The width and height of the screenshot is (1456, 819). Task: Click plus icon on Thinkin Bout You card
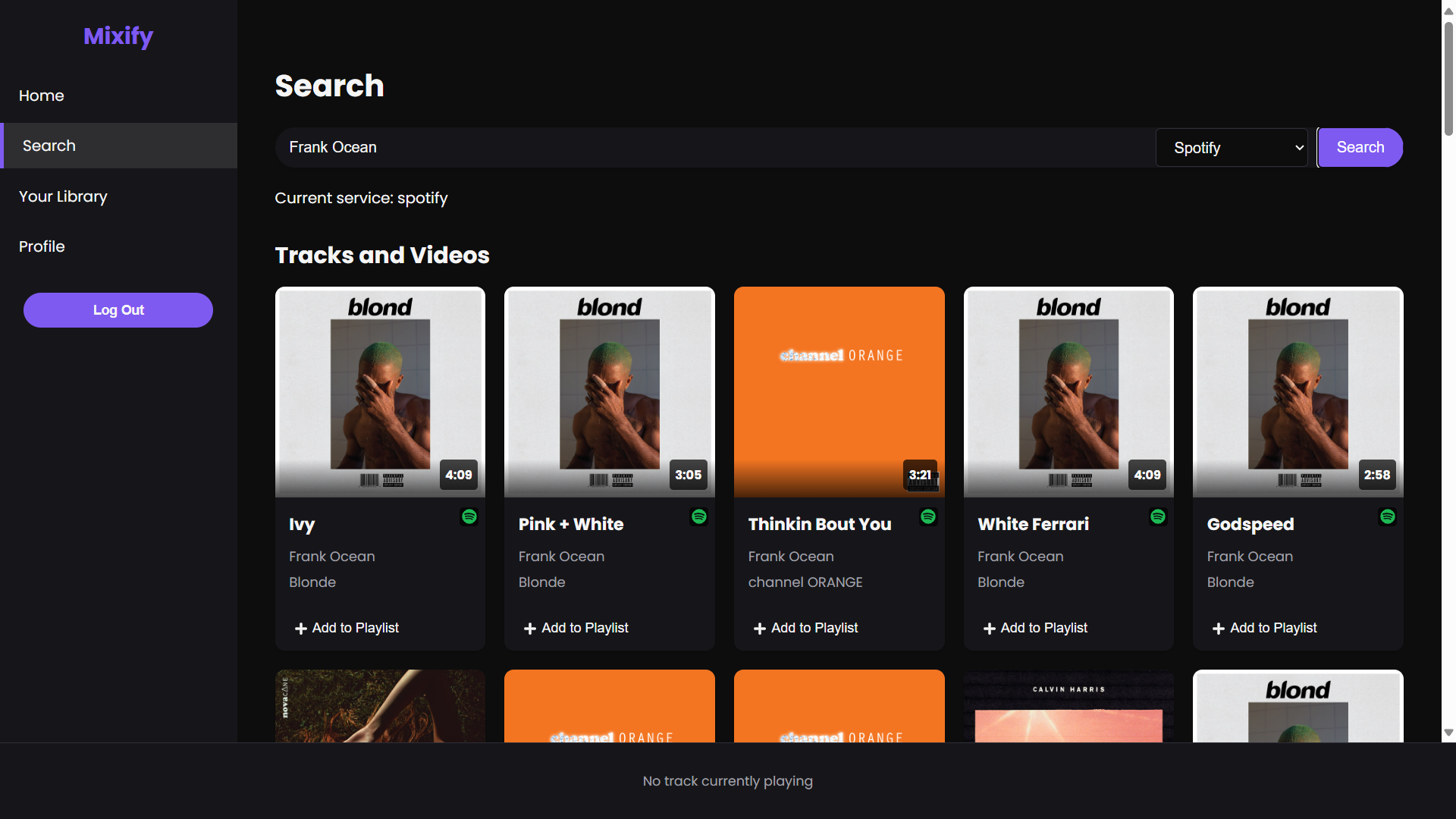[x=760, y=629]
